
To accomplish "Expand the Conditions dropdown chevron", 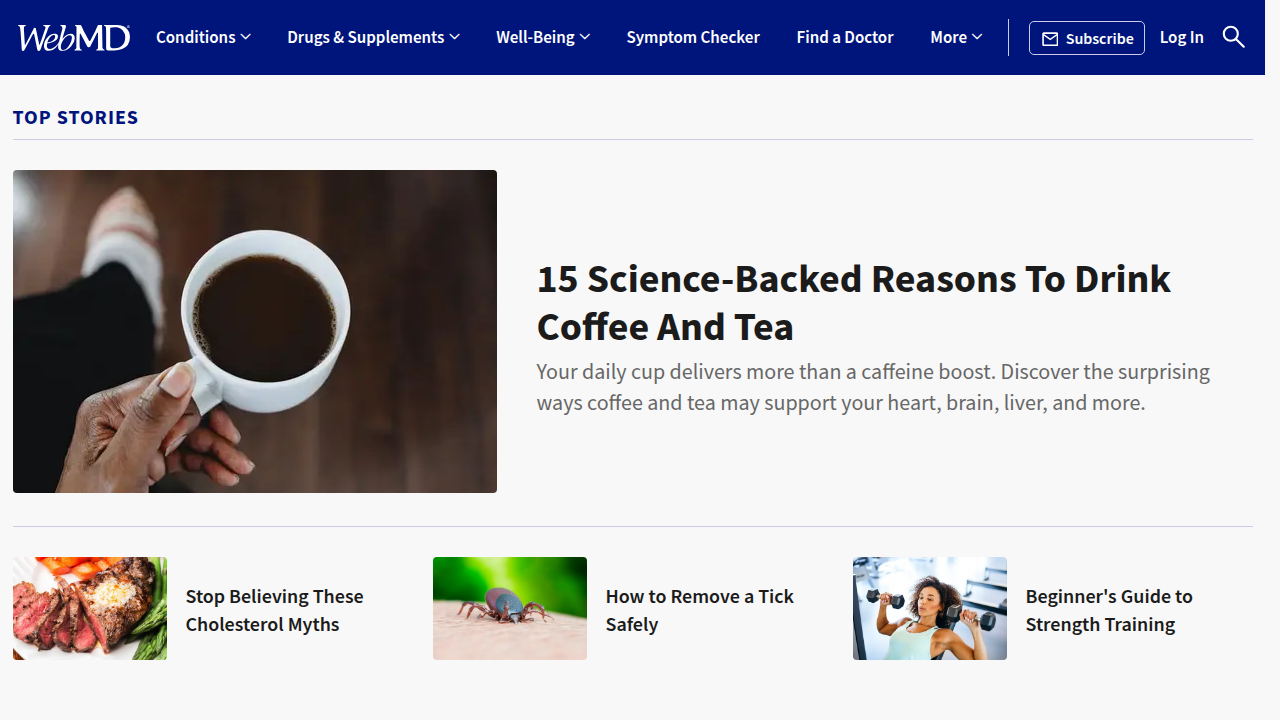I will pos(246,37).
